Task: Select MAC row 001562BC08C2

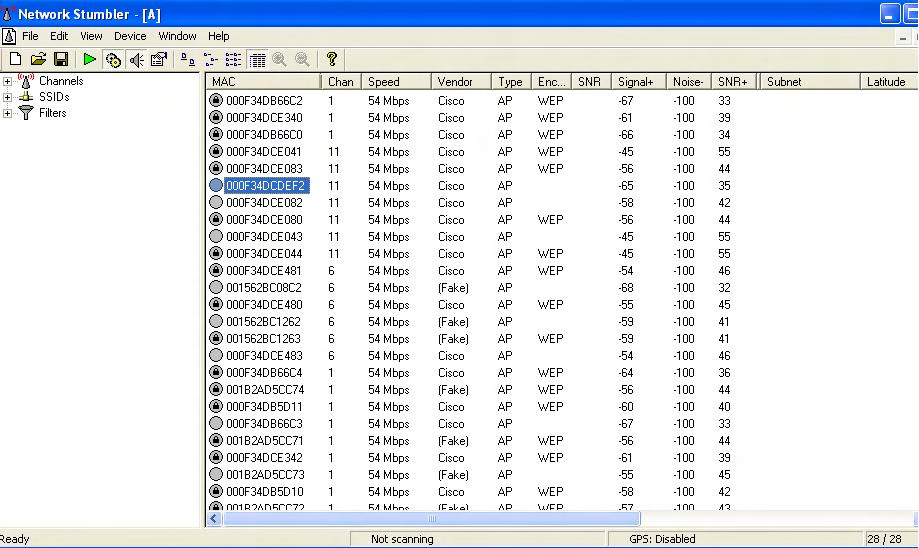Action: (x=264, y=288)
